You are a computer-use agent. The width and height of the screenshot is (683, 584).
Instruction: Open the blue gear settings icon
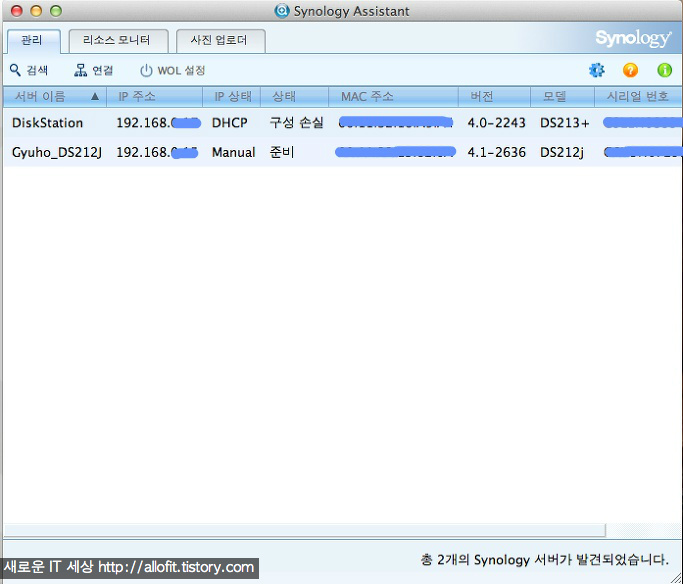tap(596, 70)
